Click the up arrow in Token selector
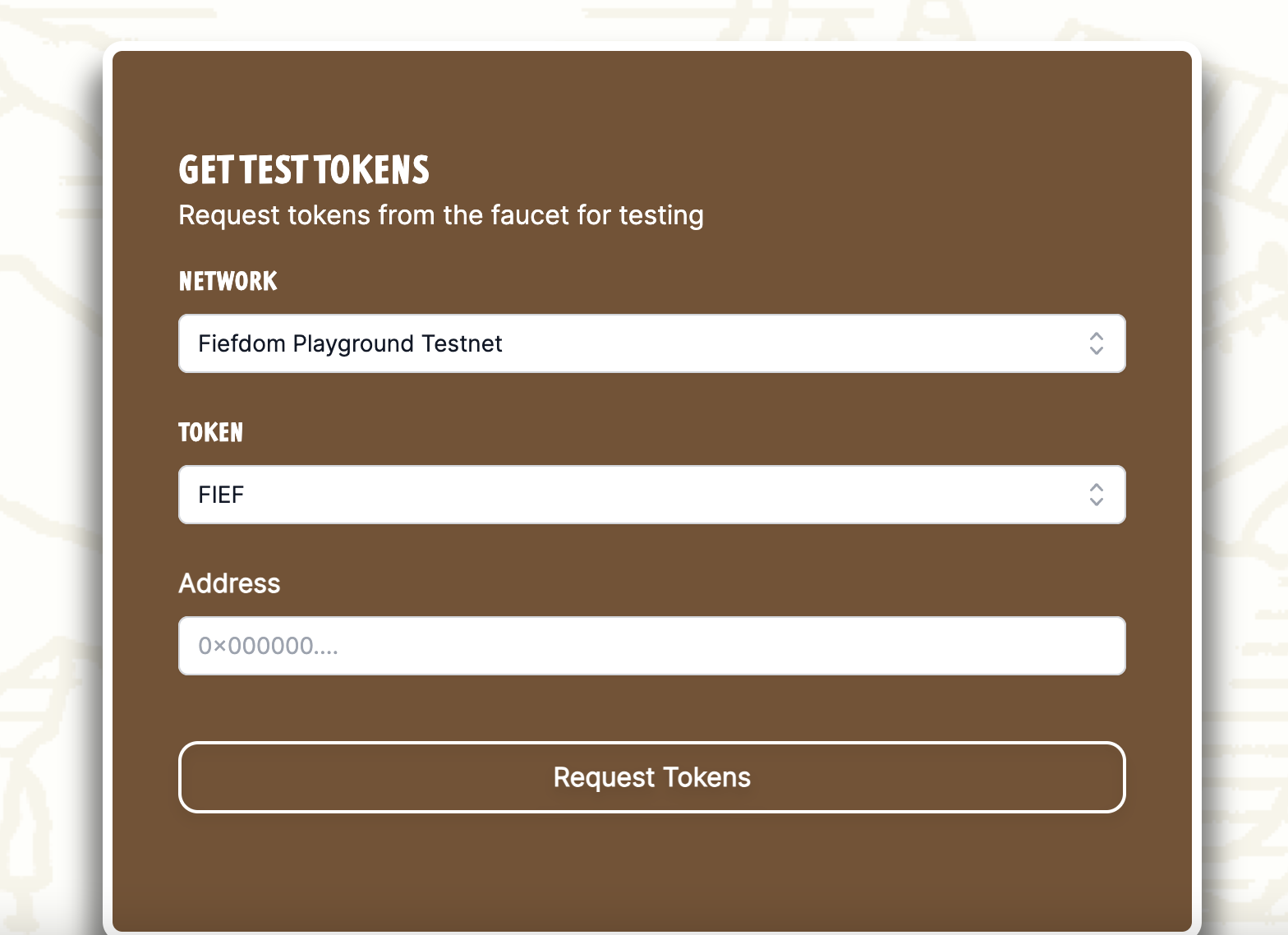Screen dimensions: 1288x935 pos(1096,487)
